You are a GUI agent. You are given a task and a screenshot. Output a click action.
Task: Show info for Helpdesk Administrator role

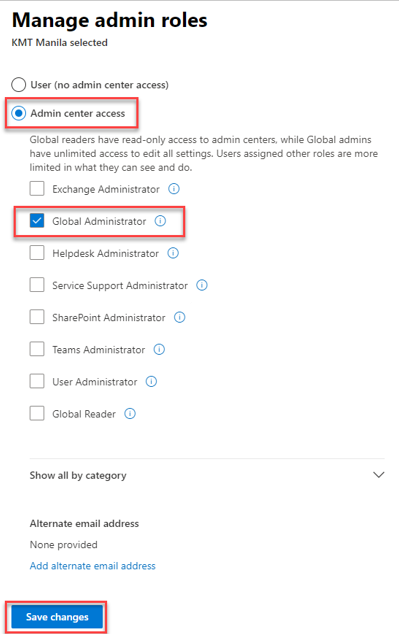click(x=173, y=253)
